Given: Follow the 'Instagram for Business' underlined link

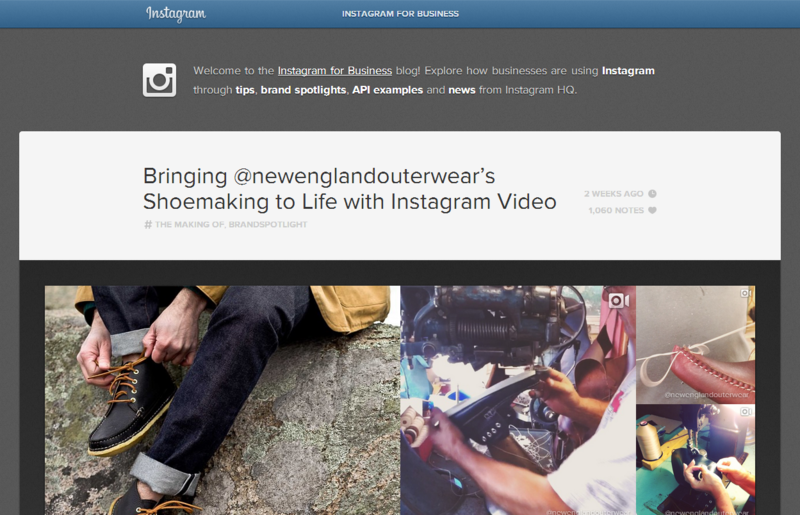Looking at the screenshot, I should point(335,70).
